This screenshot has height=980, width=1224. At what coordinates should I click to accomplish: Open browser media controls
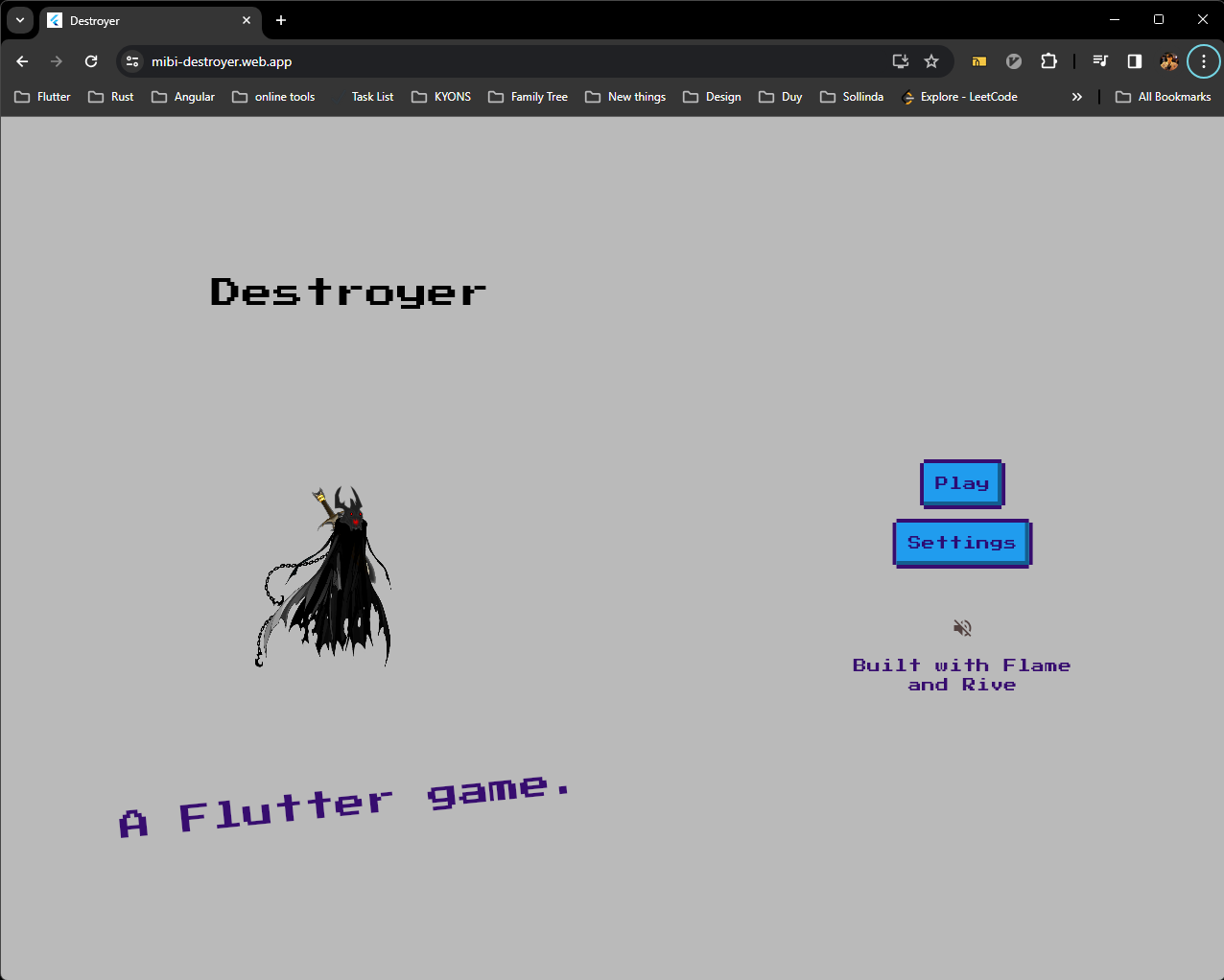(1099, 60)
